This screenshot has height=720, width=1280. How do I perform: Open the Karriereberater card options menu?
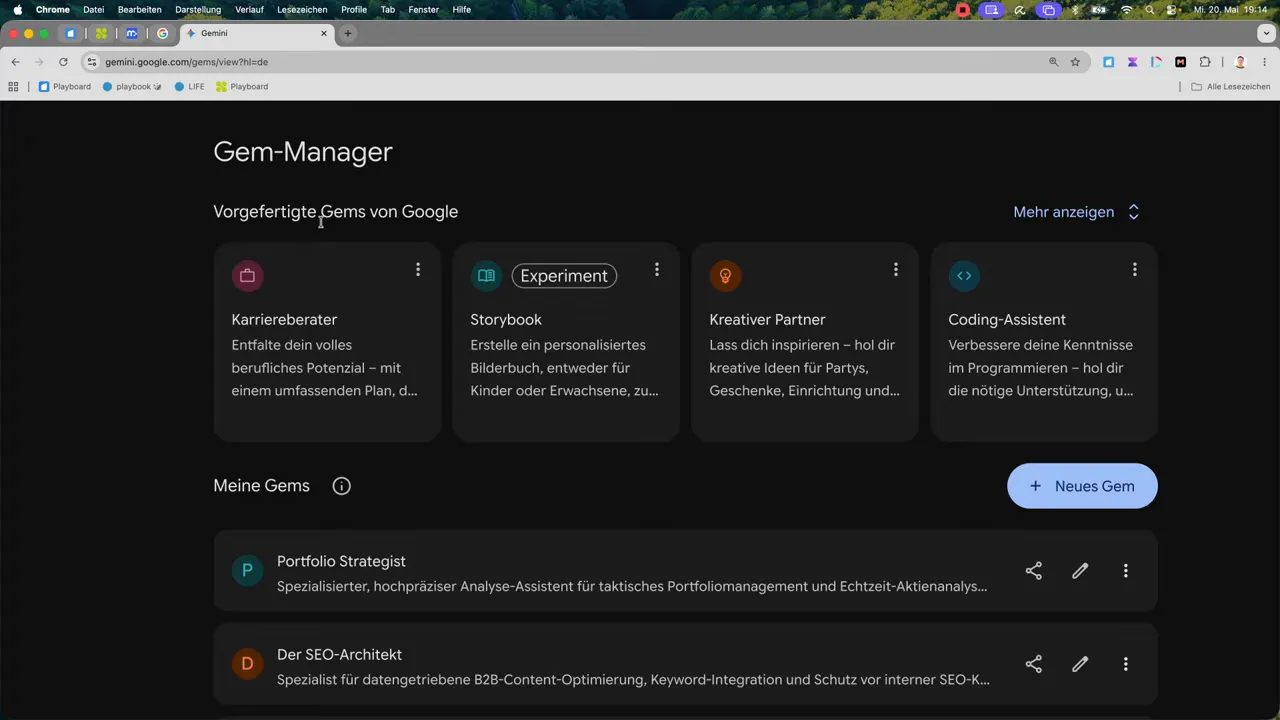pos(418,269)
